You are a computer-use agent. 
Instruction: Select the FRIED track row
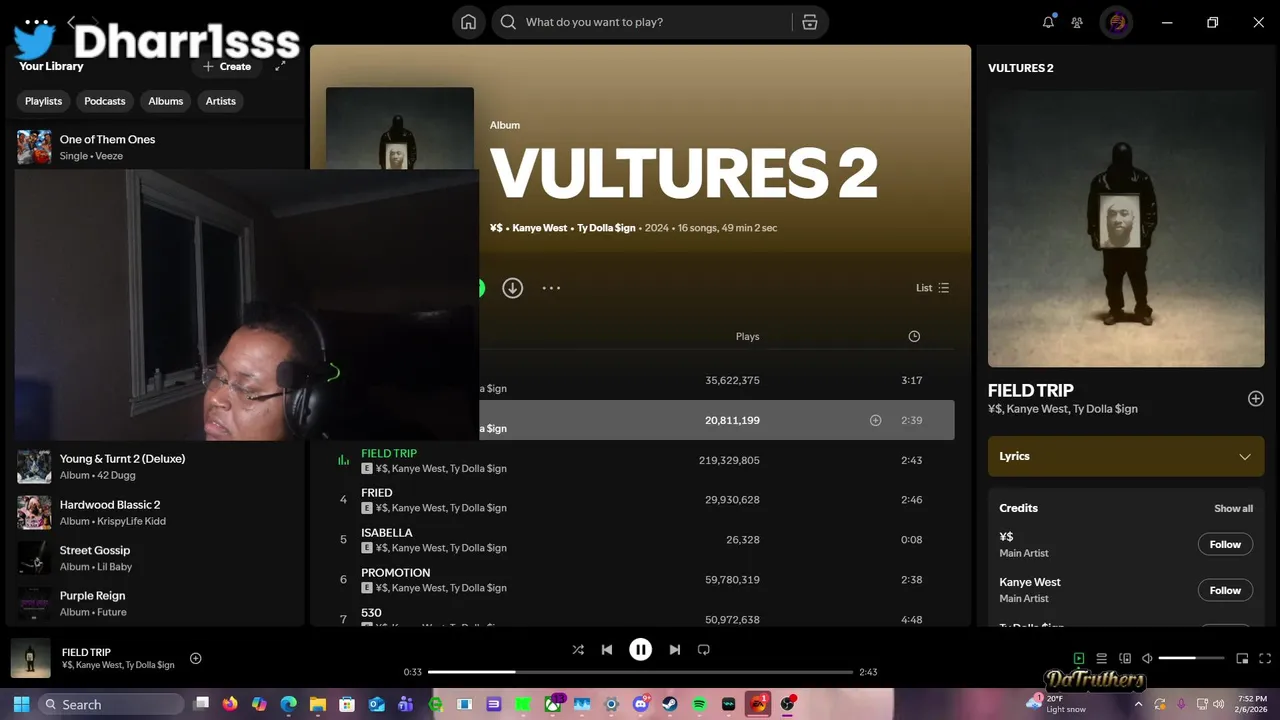(640, 500)
